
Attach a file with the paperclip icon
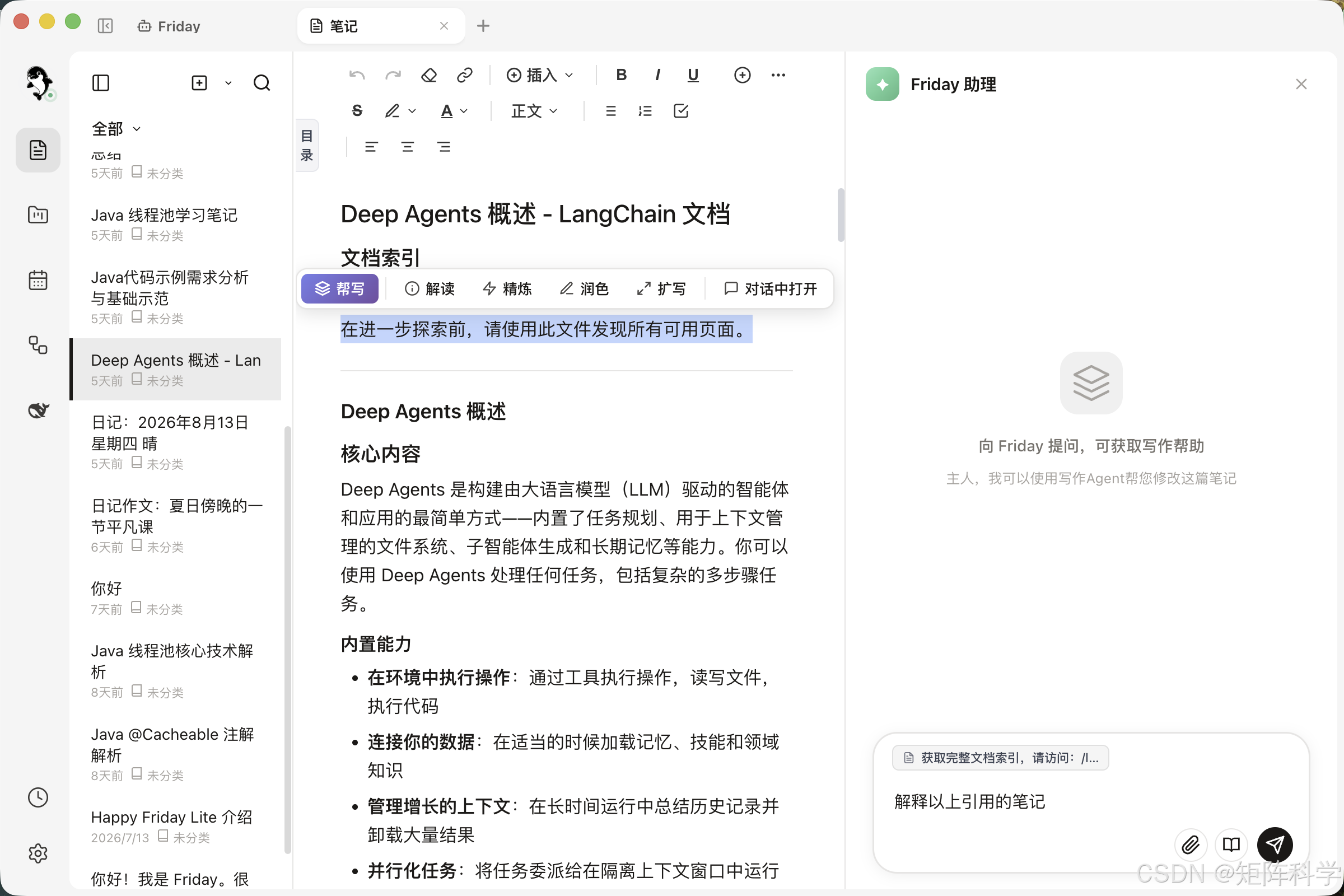pos(1191,844)
